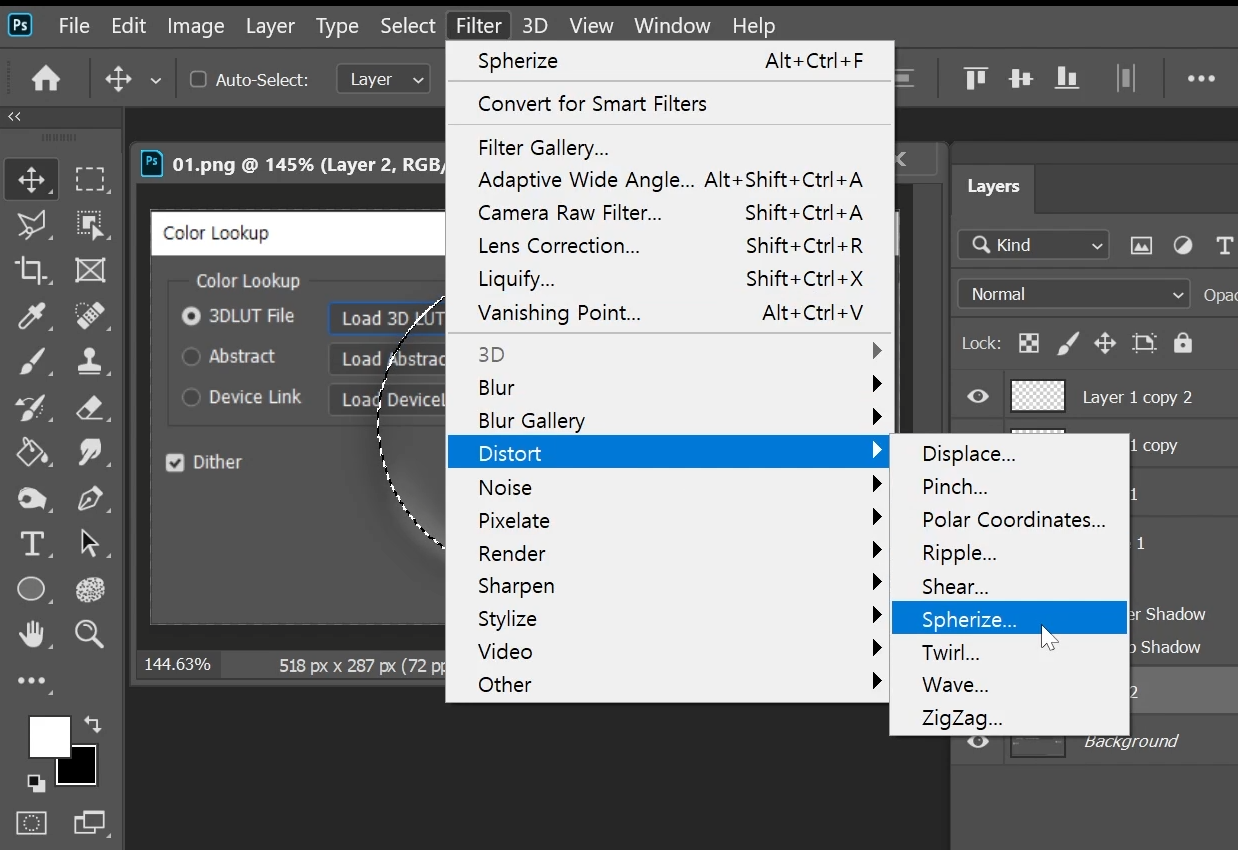
Task: Click Align Vertical Centers in options bar
Action: pyautogui.click(x=1021, y=78)
